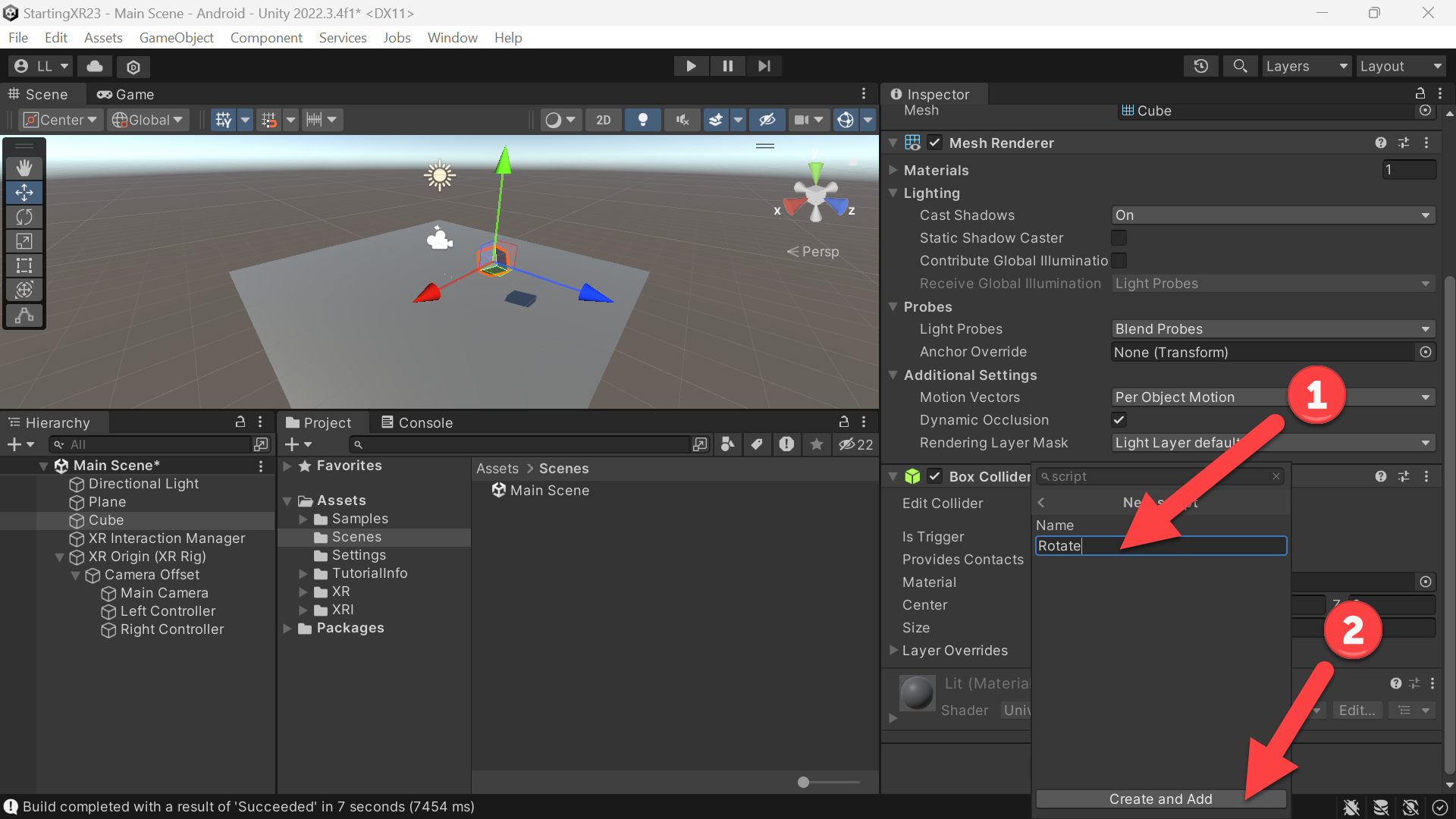
Task: Open the Undo History icon
Action: (x=1200, y=66)
